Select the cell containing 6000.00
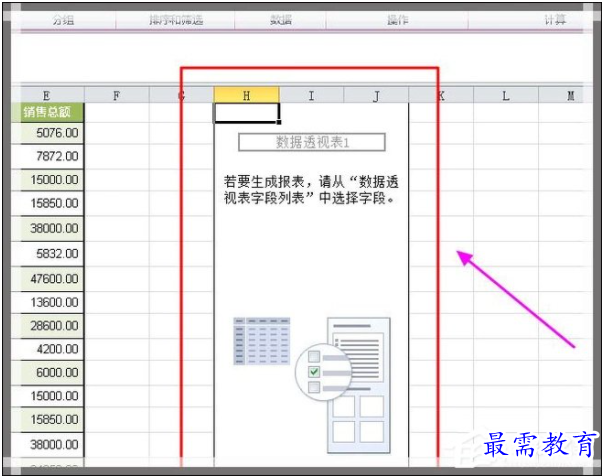The image size is (605, 476). [x=48, y=373]
